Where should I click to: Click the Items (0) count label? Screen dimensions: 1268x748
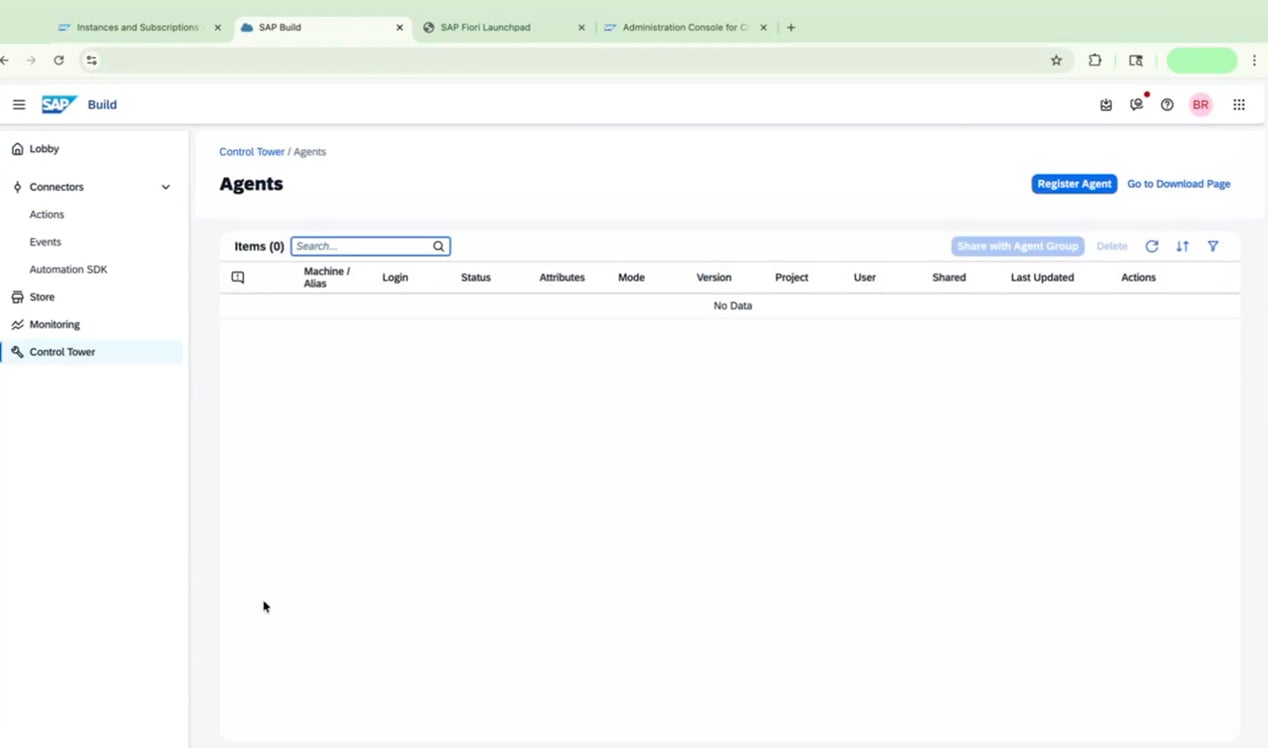coord(259,246)
